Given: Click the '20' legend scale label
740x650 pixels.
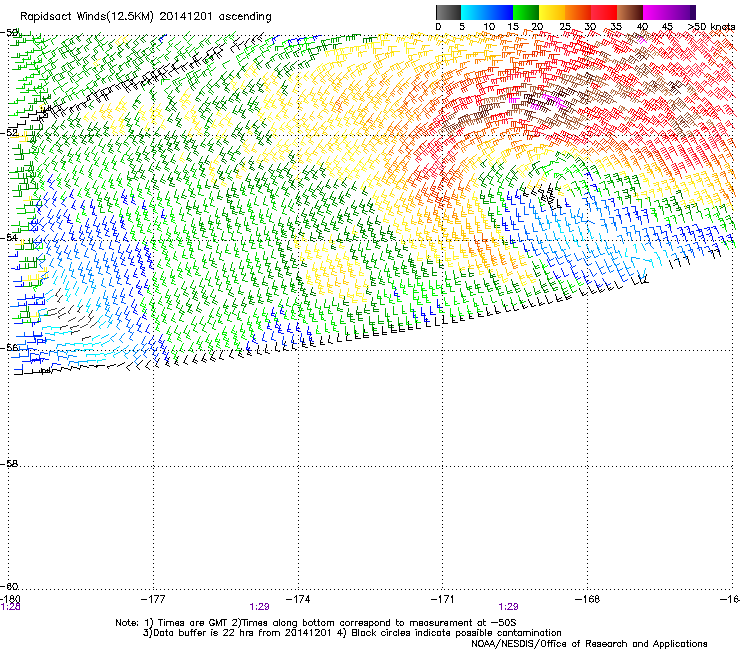Looking at the screenshot, I should click(x=537, y=27).
